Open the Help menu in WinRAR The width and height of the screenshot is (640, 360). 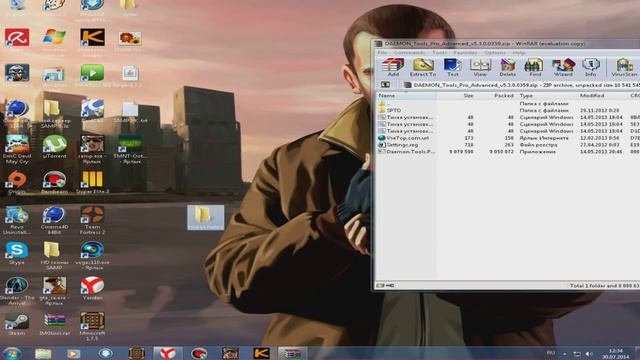tap(518, 53)
